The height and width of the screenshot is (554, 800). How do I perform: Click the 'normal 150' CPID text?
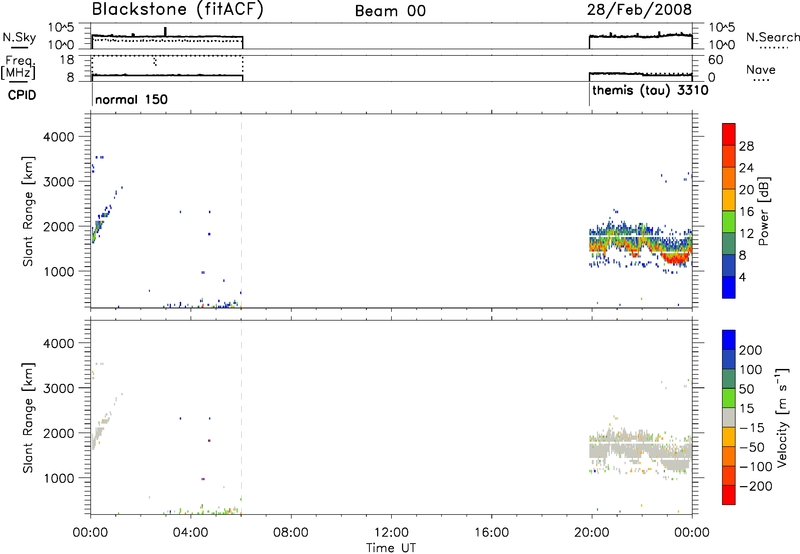pos(131,99)
